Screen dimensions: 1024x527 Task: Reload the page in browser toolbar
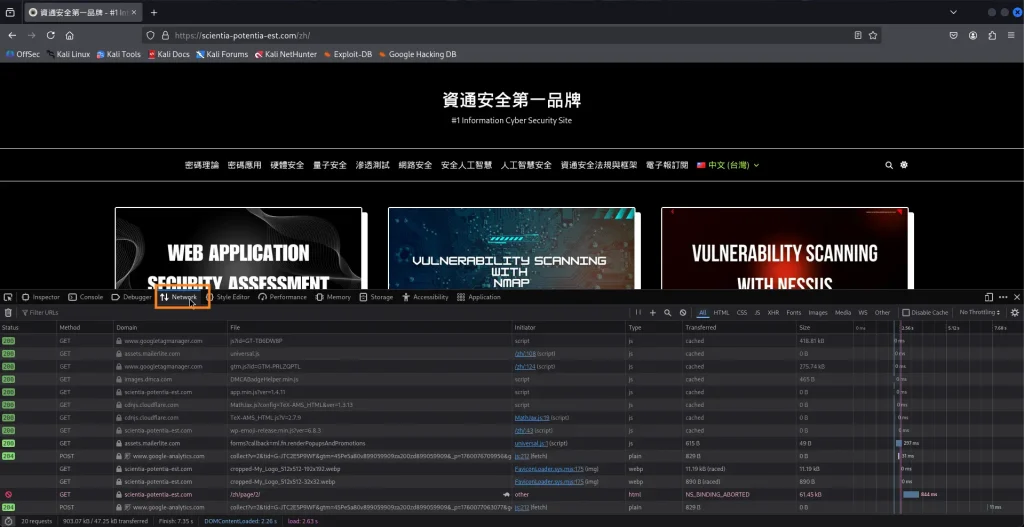pyautogui.click(x=49, y=35)
